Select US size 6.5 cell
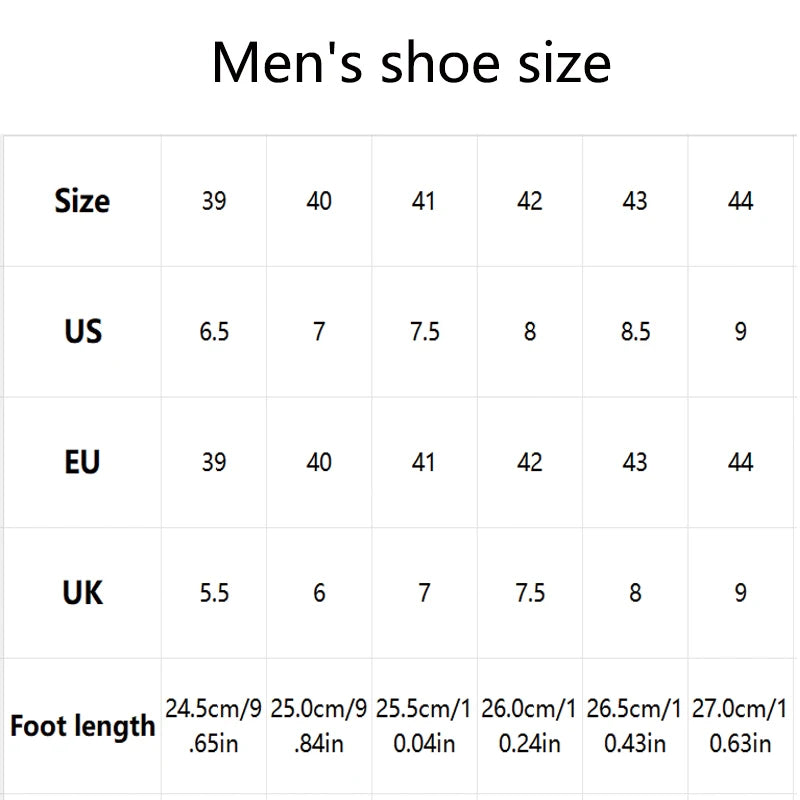The image size is (800, 800). [x=214, y=331]
